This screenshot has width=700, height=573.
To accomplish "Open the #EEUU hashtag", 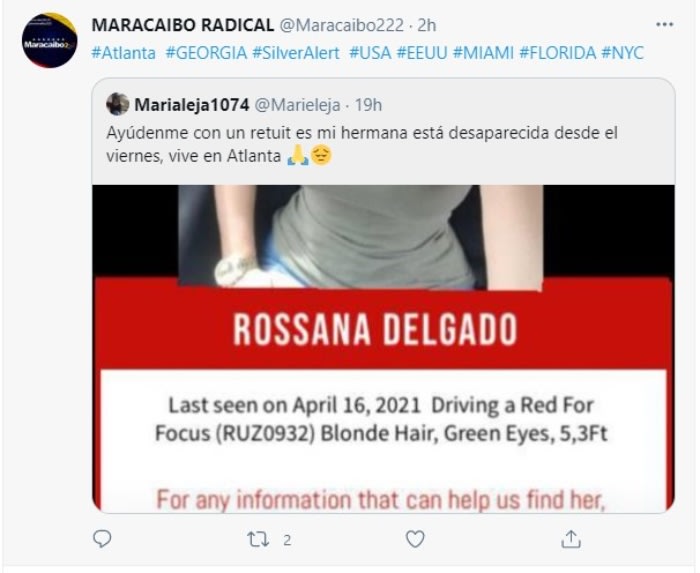I will (x=422, y=53).
